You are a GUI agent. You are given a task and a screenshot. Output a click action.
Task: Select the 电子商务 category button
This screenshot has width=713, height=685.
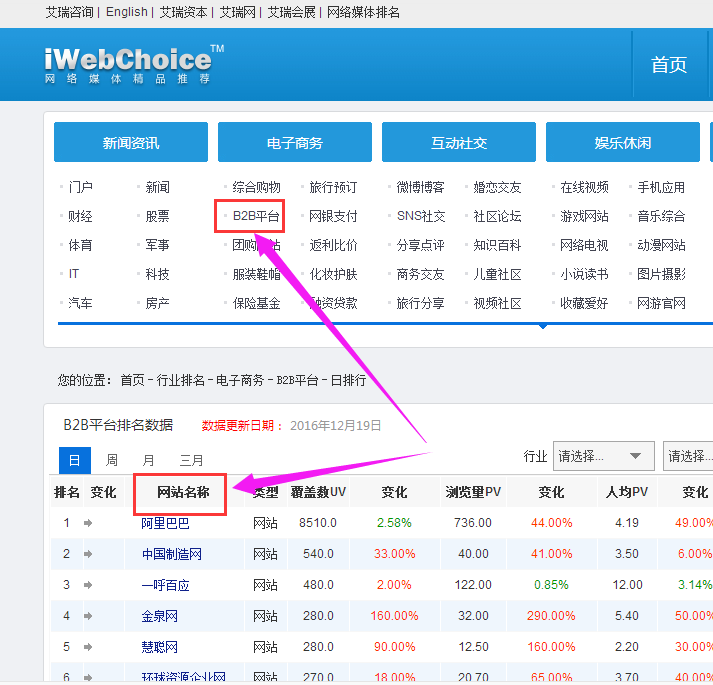point(295,142)
